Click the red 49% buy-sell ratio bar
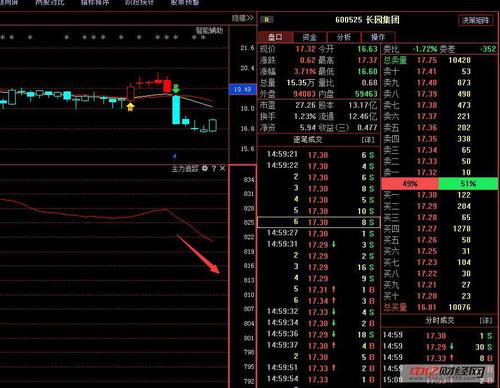Image resolution: width=500 pixels, height=388 pixels. pyautogui.click(x=410, y=184)
